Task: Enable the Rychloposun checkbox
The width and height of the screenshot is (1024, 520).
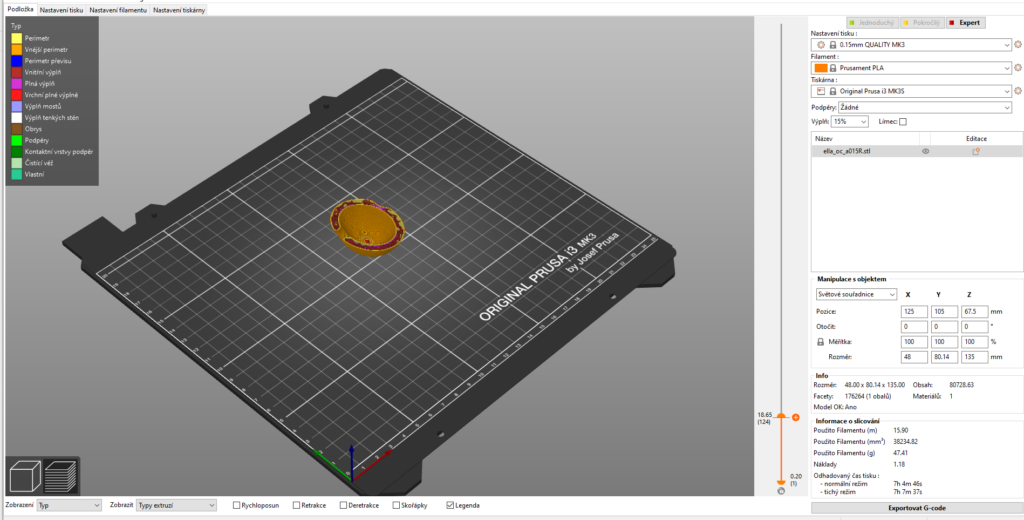Action: pyautogui.click(x=237, y=505)
